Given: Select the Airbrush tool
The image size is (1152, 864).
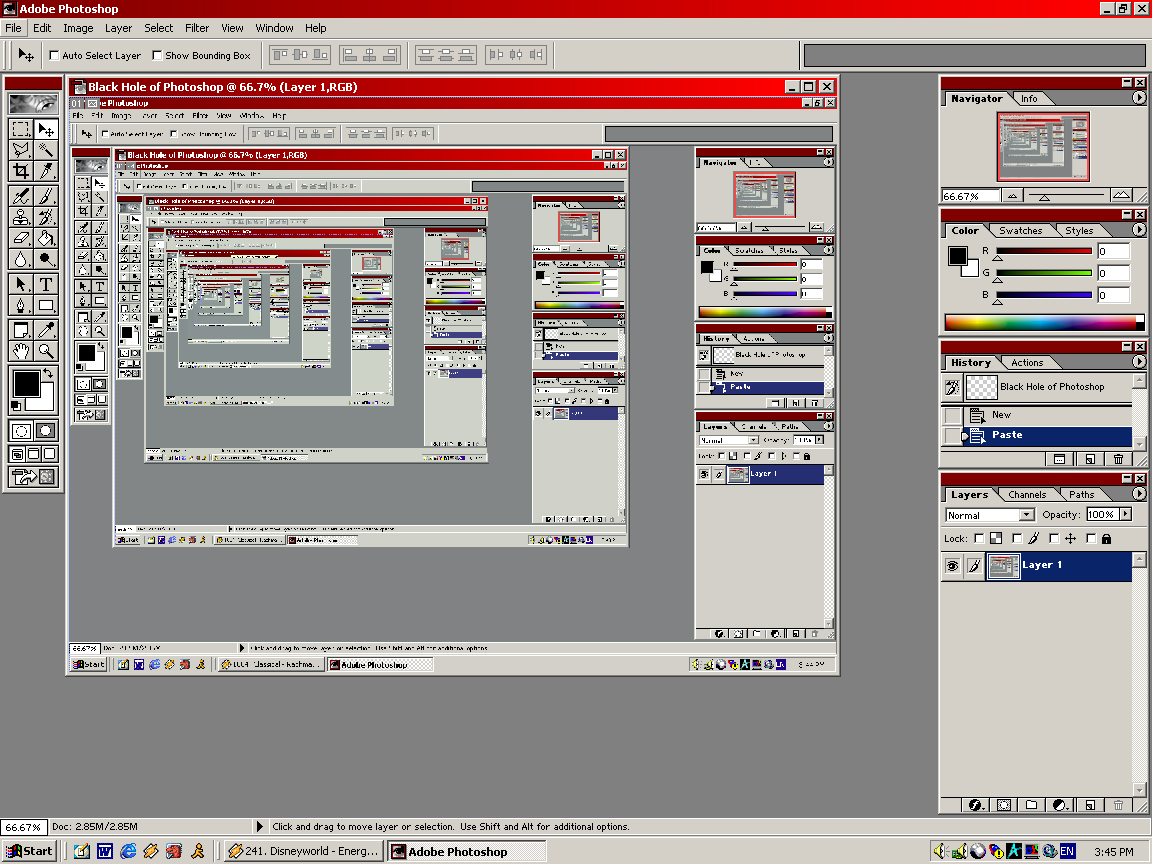Looking at the screenshot, I should 21,195.
